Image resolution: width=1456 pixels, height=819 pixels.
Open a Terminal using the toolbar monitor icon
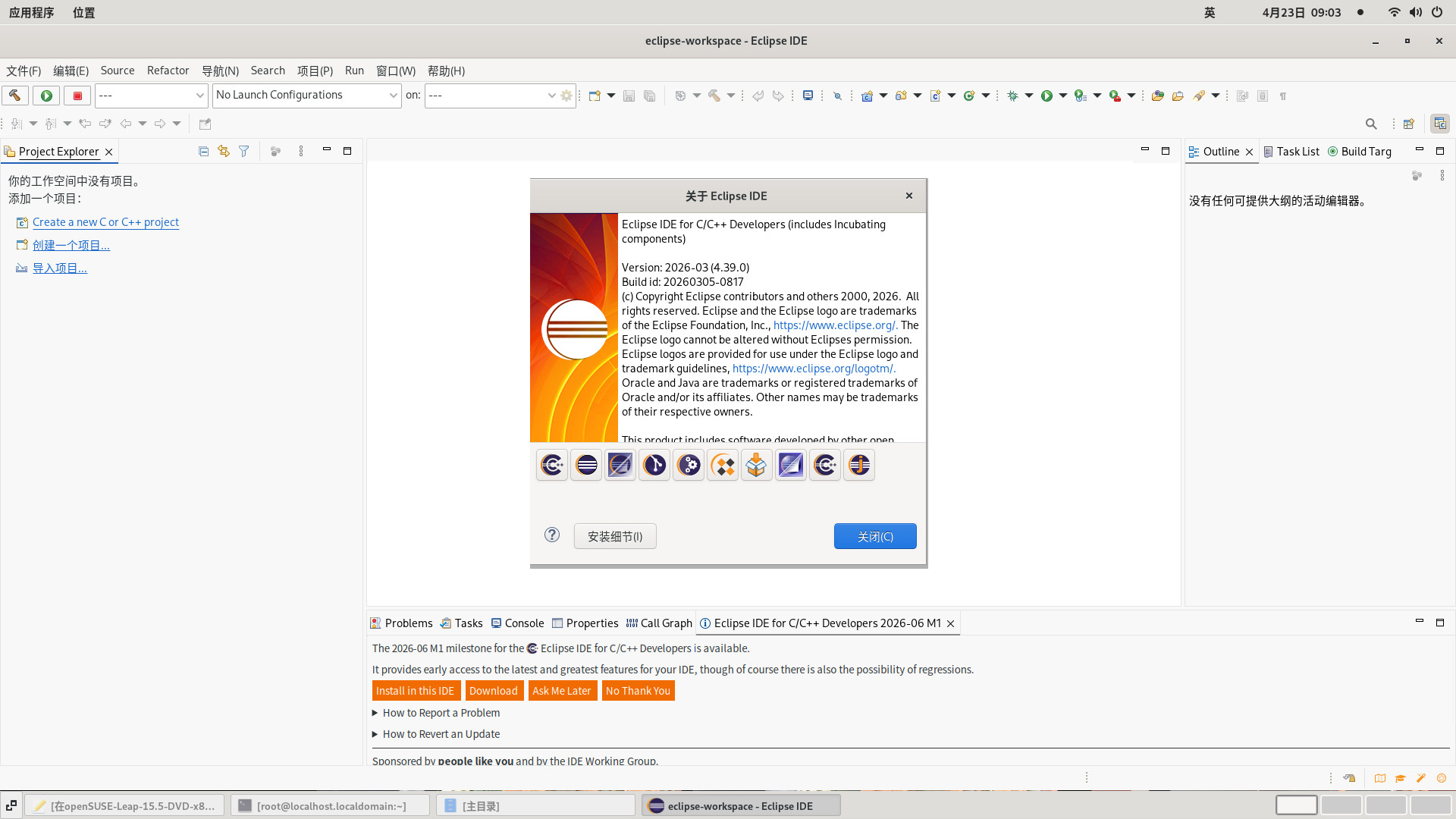[x=808, y=96]
